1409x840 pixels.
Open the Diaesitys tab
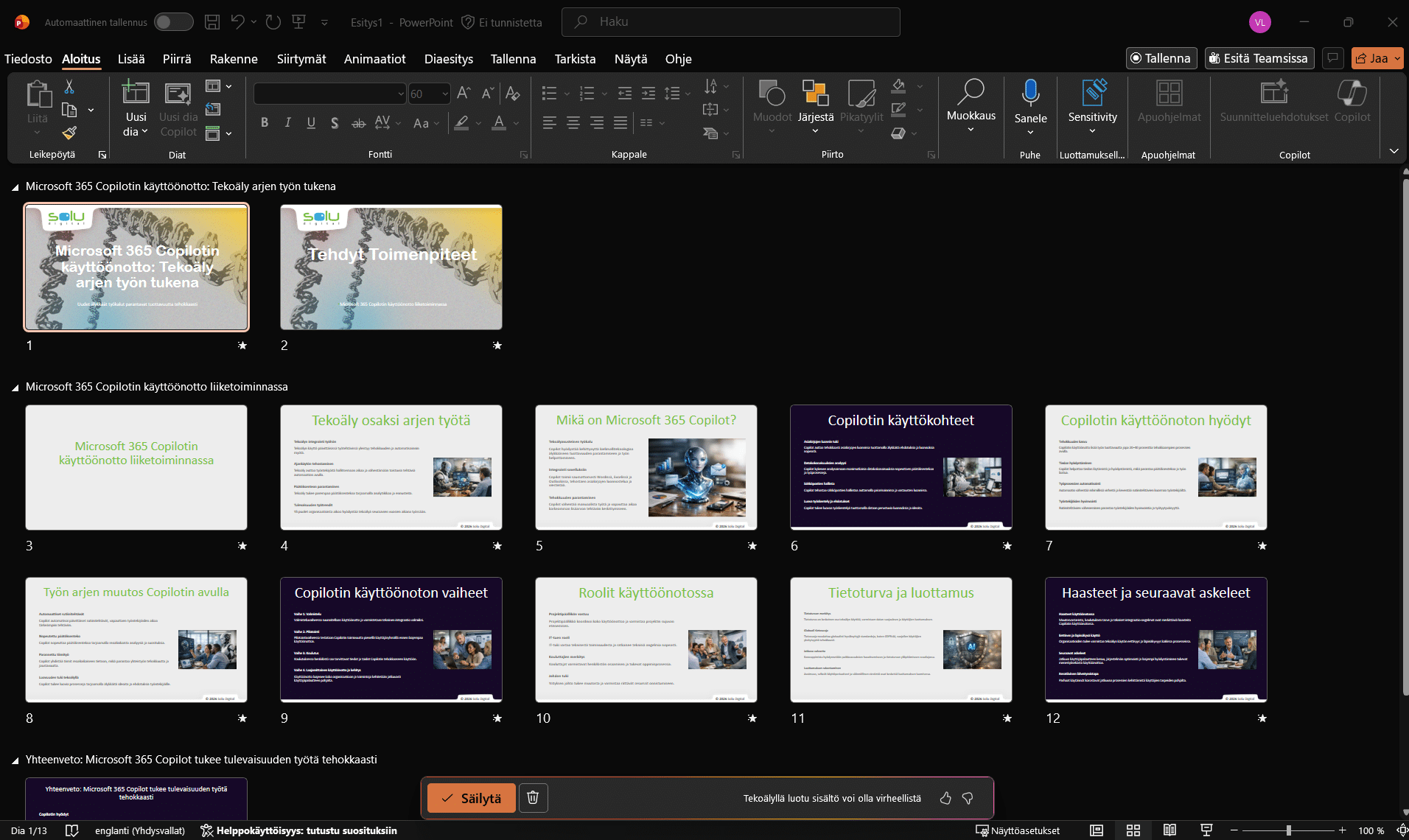(x=448, y=59)
